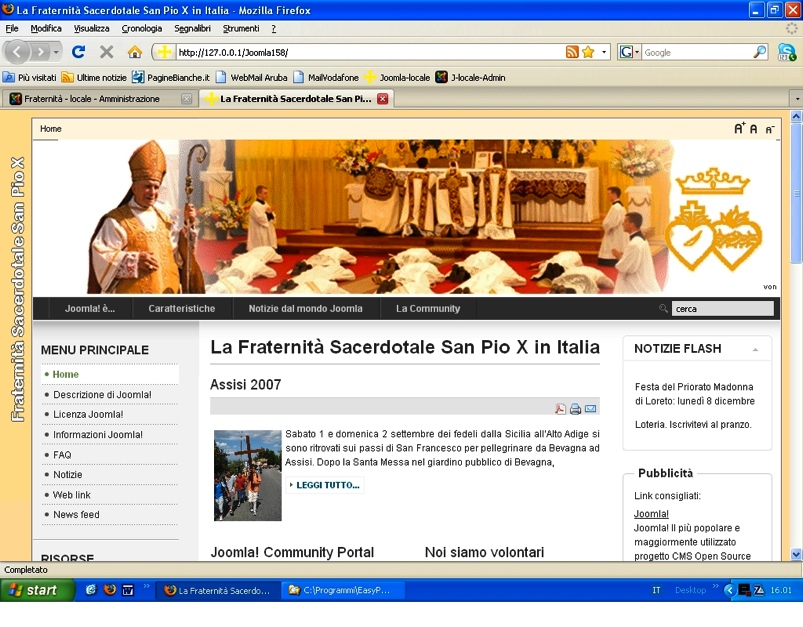Open the J-locale-Admin bookmark

click(471, 77)
